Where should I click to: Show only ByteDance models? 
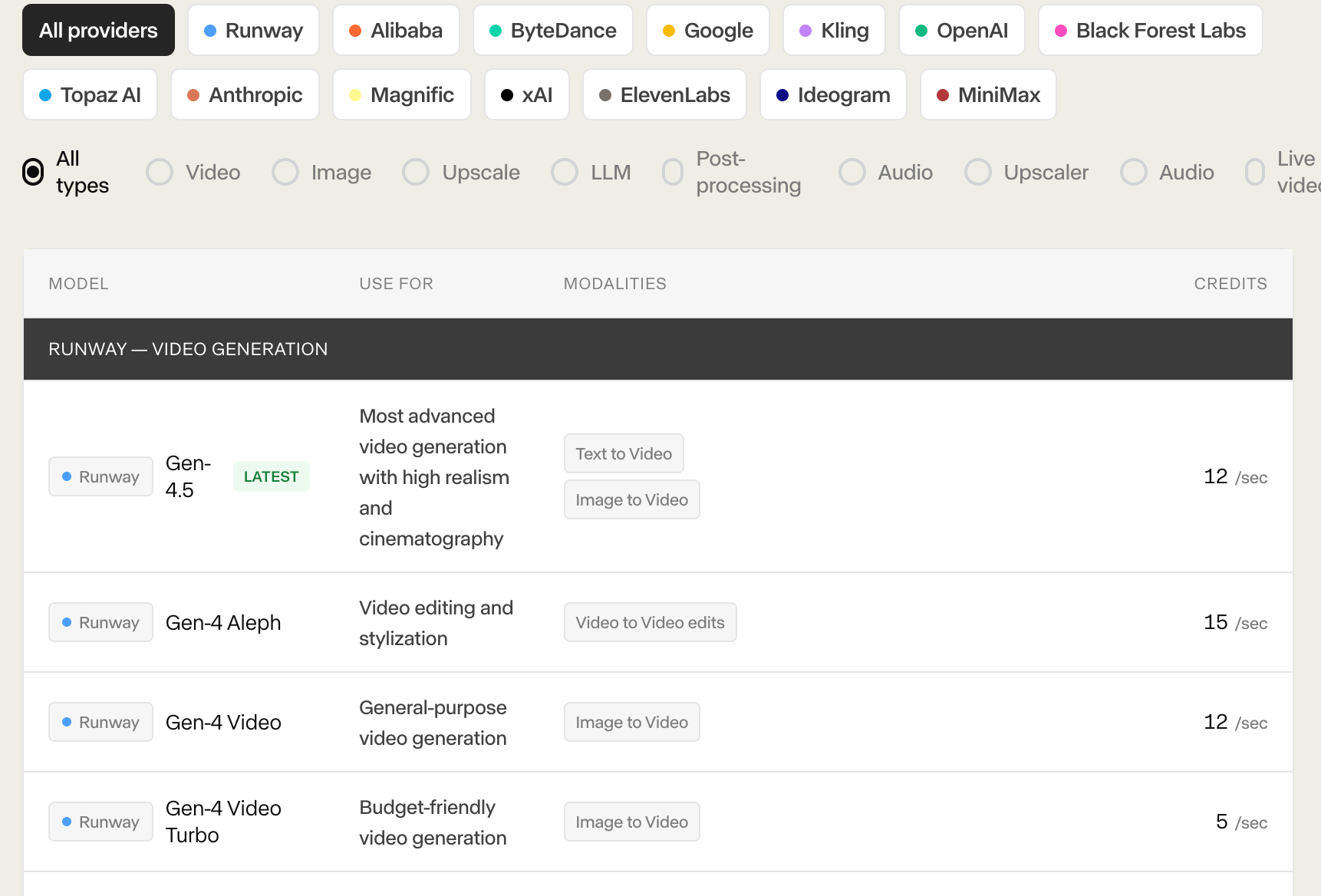553,31
